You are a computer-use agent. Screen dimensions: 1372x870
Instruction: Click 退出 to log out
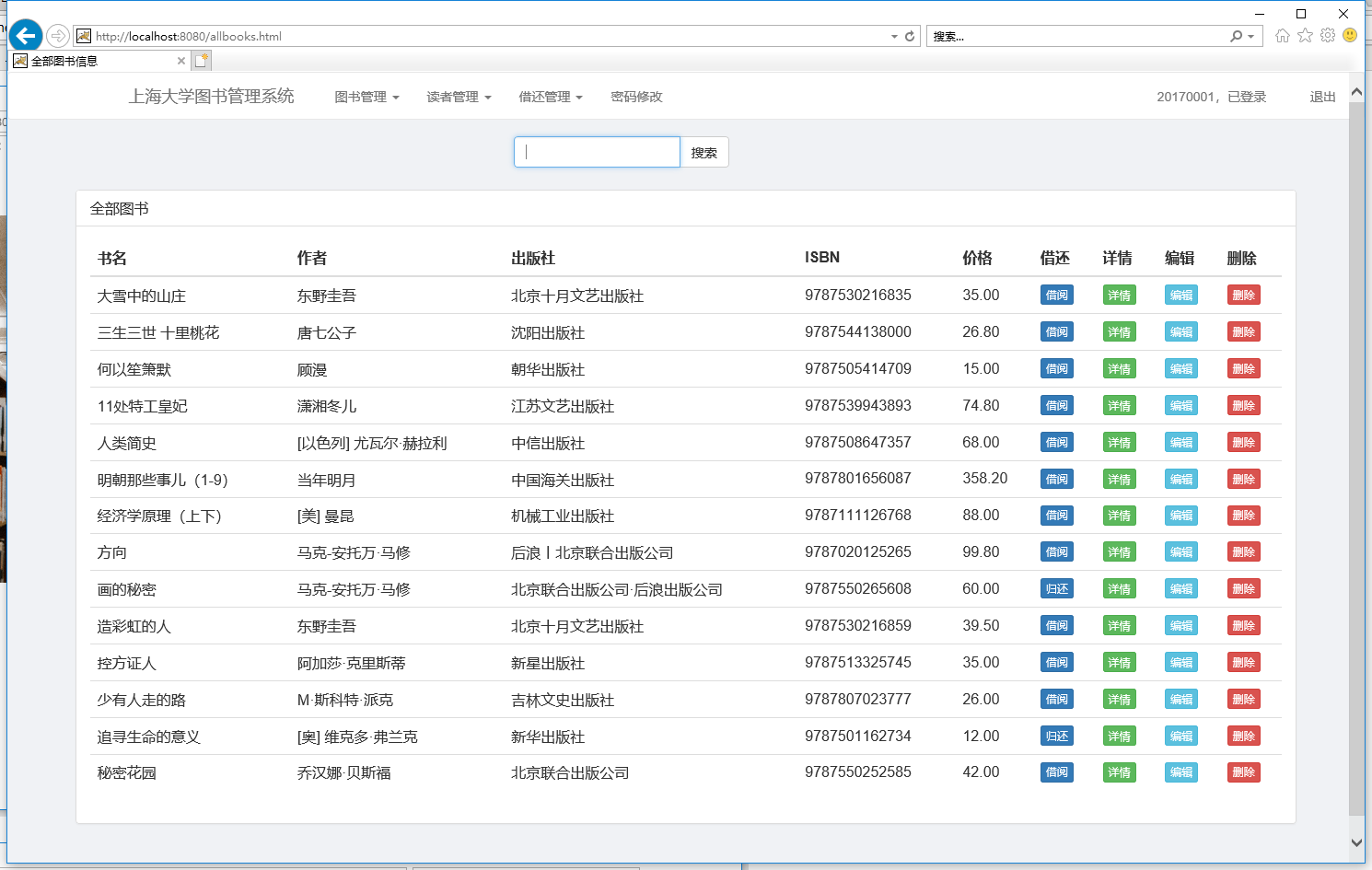[1322, 97]
